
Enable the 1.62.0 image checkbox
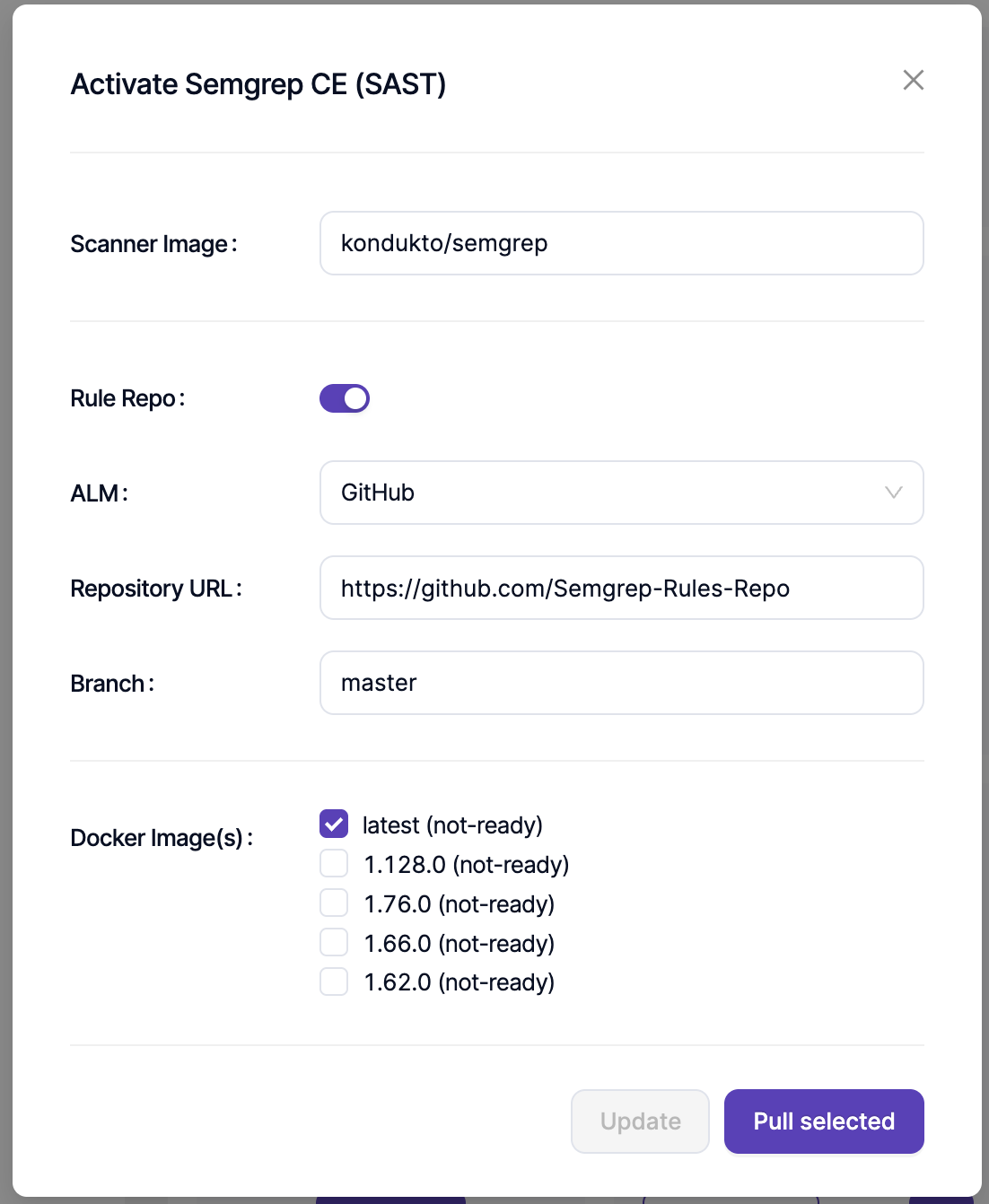[x=334, y=982]
